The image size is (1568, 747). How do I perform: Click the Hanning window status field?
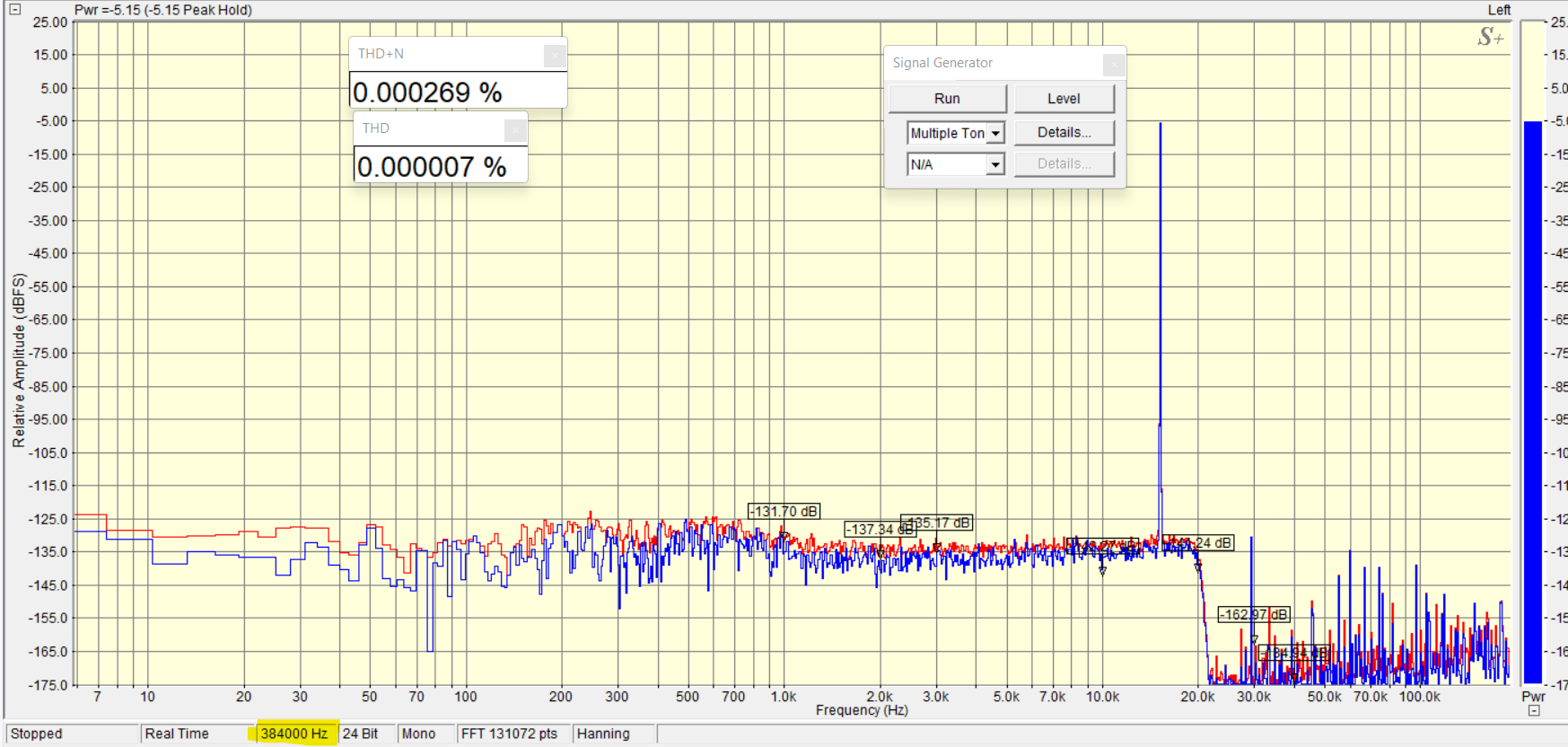[603, 734]
